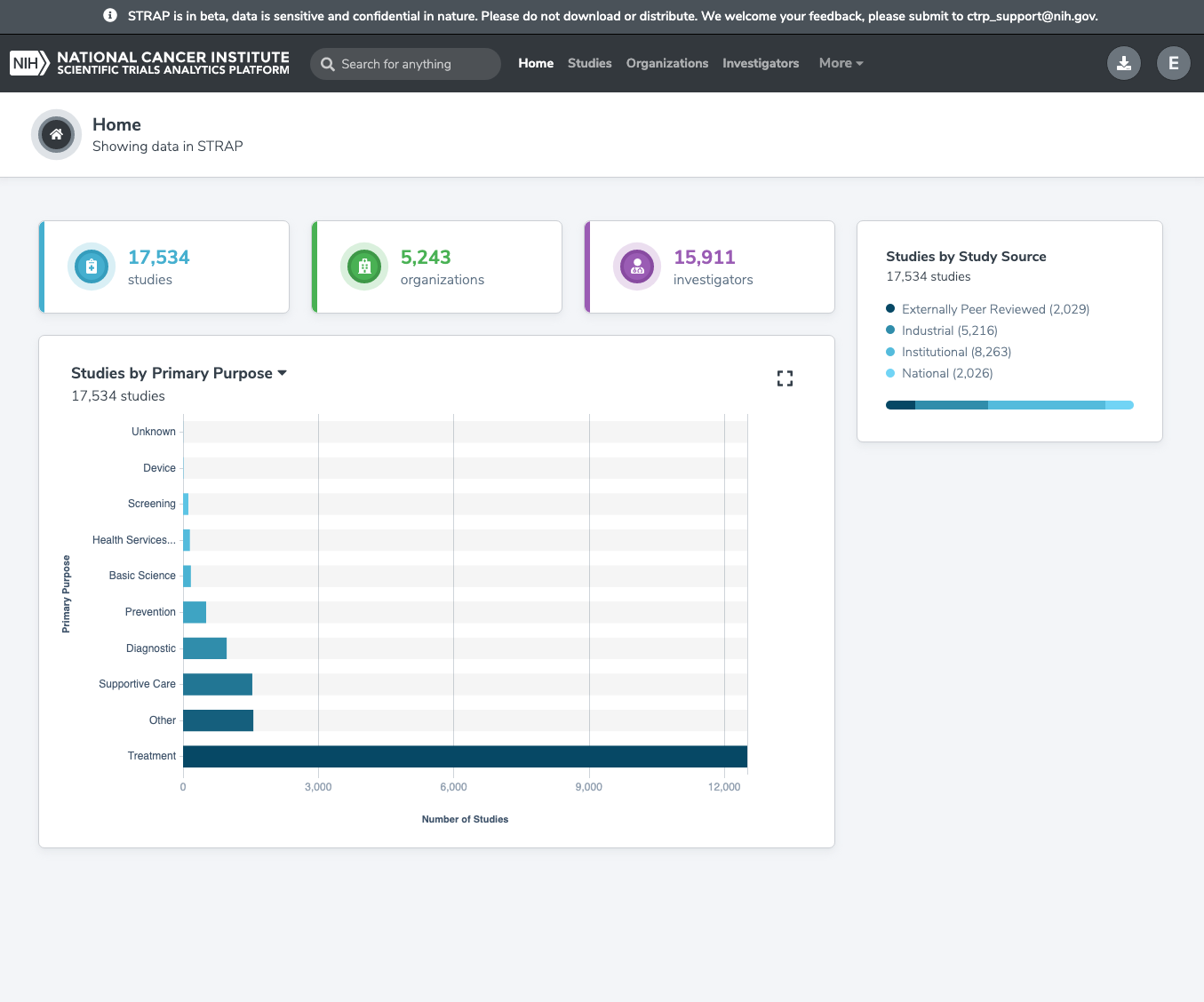This screenshot has width=1204, height=1002.
Task: Click the download icon in header
Action: pyautogui.click(x=1123, y=63)
